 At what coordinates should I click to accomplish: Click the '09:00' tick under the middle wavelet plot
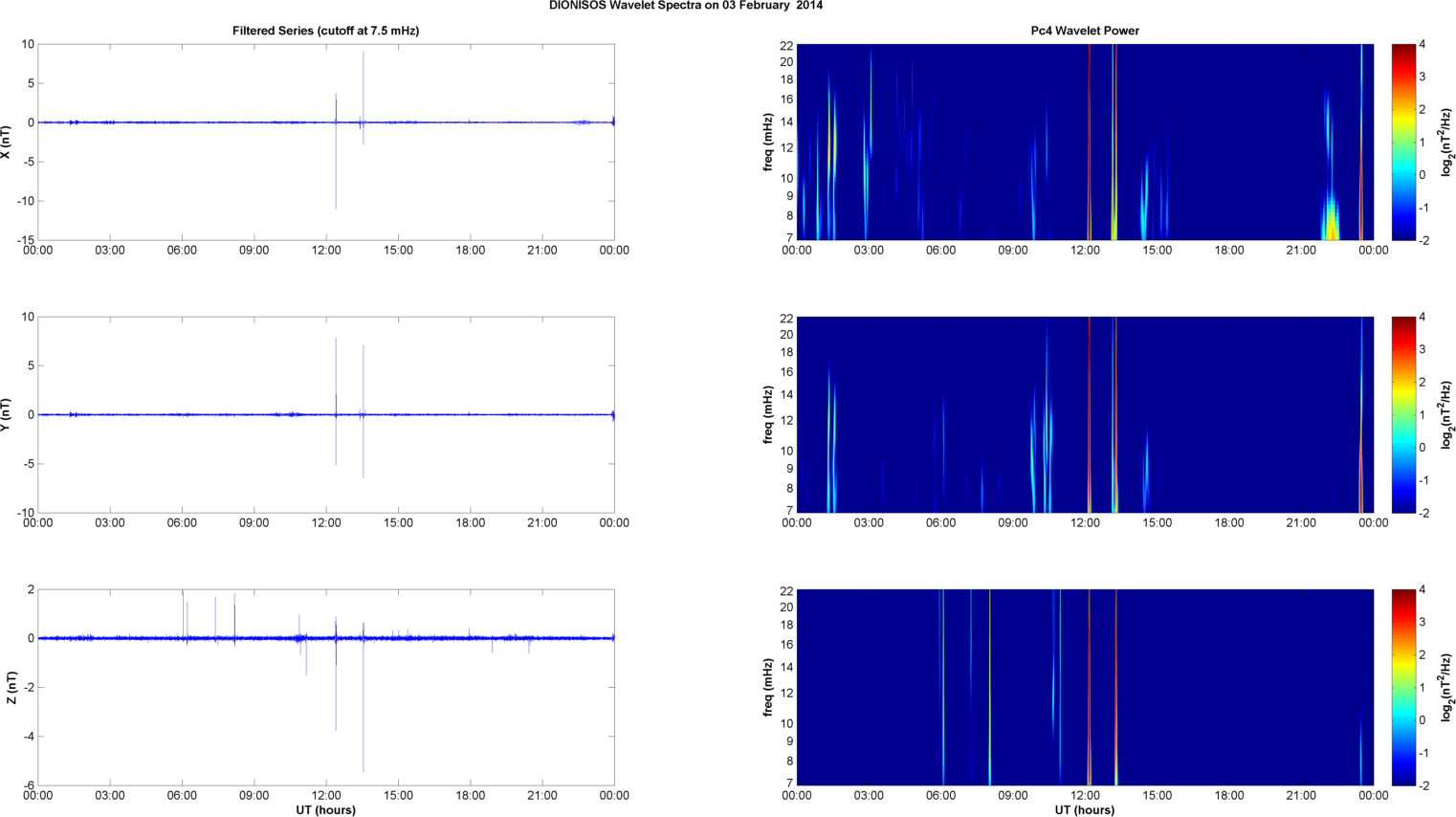tap(1013, 523)
